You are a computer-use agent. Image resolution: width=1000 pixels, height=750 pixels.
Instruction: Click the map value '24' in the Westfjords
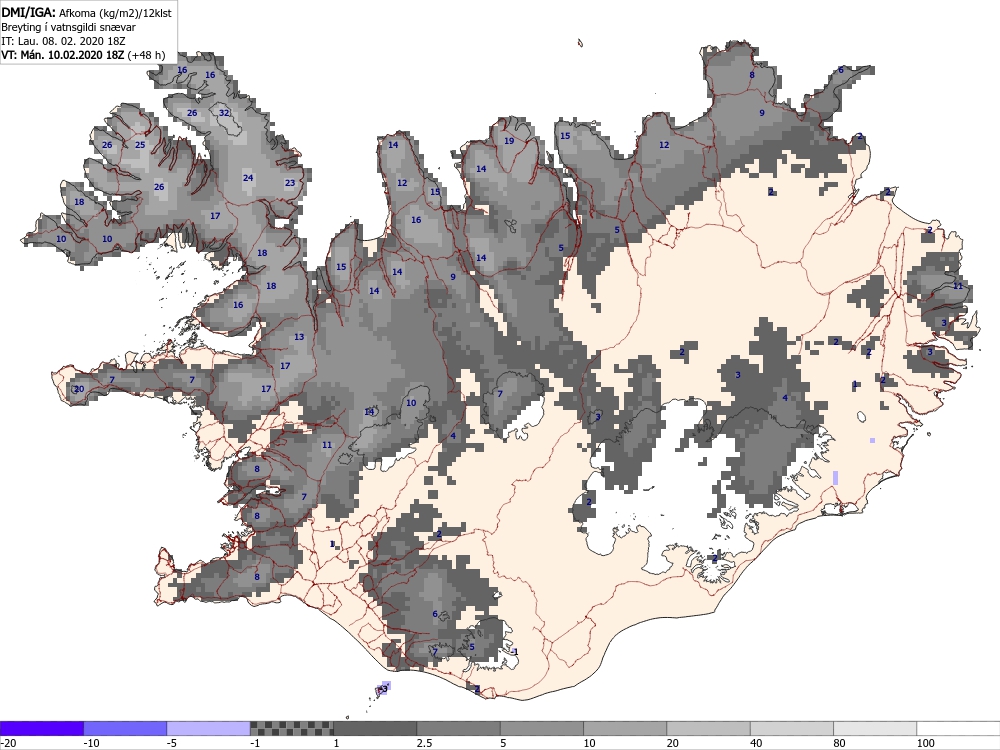(x=248, y=178)
